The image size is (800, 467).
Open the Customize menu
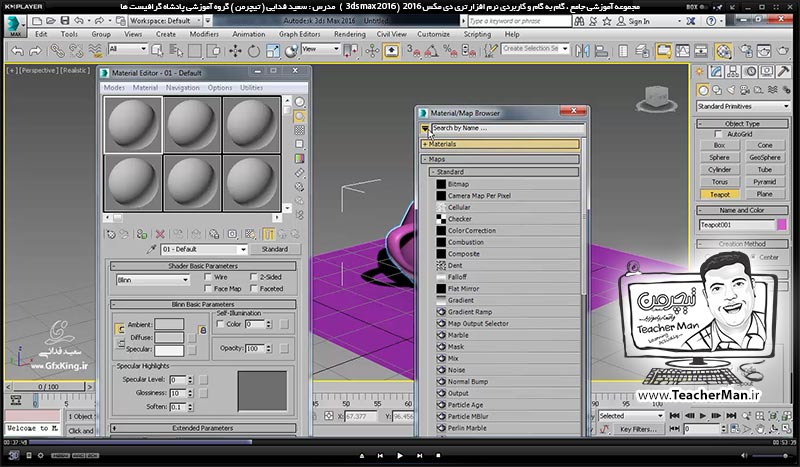coord(433,34)
